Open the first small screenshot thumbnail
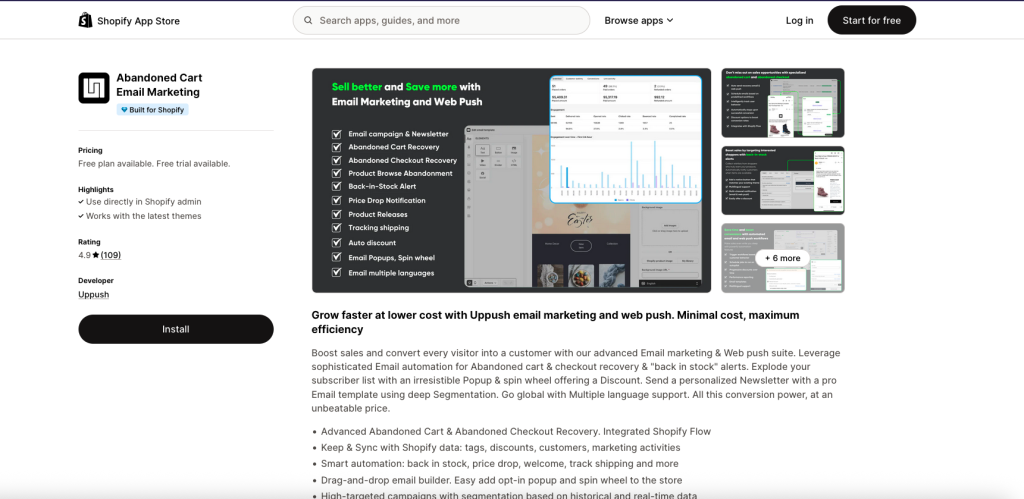Screen dimensions: 1024x499 coord(782,102)
